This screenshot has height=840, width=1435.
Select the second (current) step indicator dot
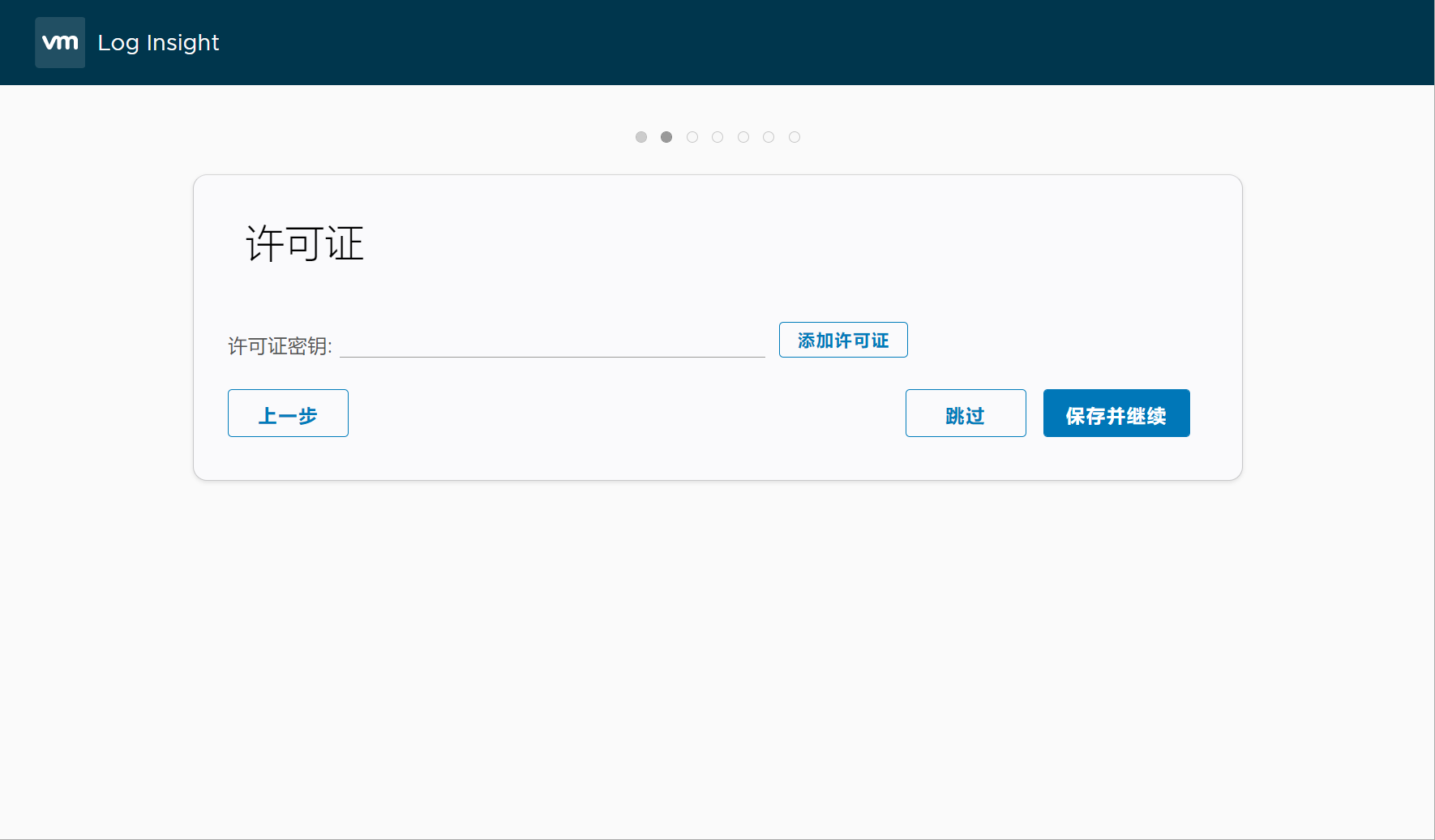pyautogui.click(x=666, y=137)
